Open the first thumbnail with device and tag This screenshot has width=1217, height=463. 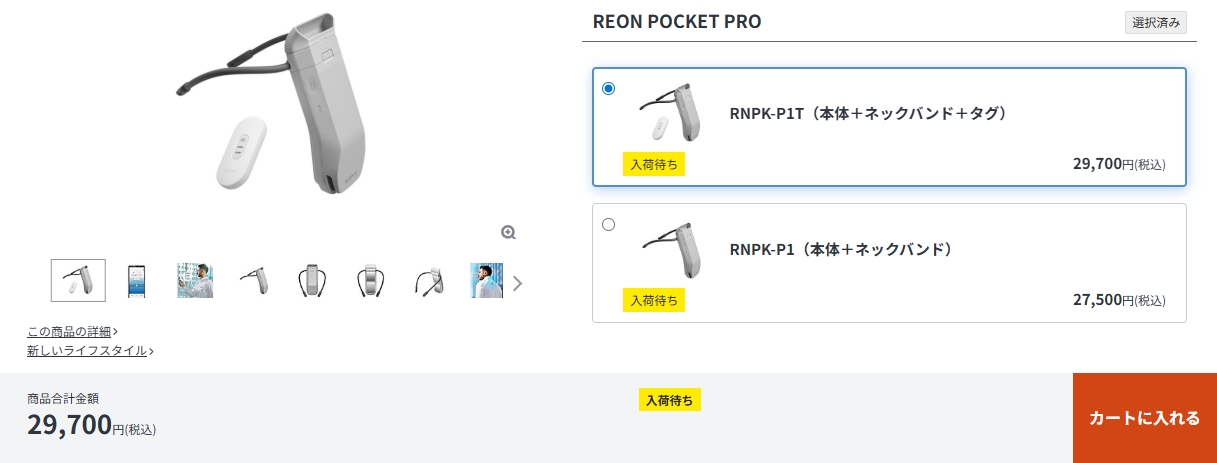pos(78,280)
